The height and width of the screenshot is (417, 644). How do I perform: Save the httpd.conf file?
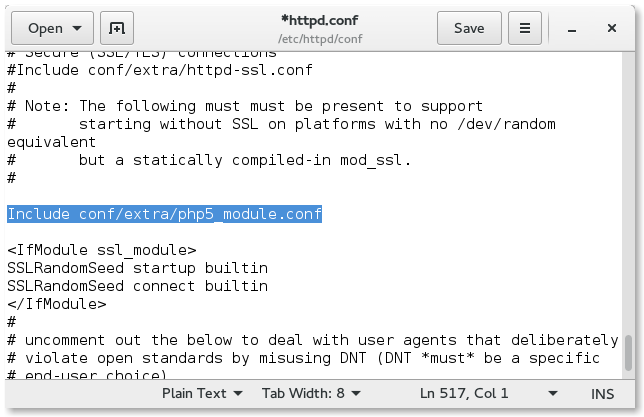469,28
